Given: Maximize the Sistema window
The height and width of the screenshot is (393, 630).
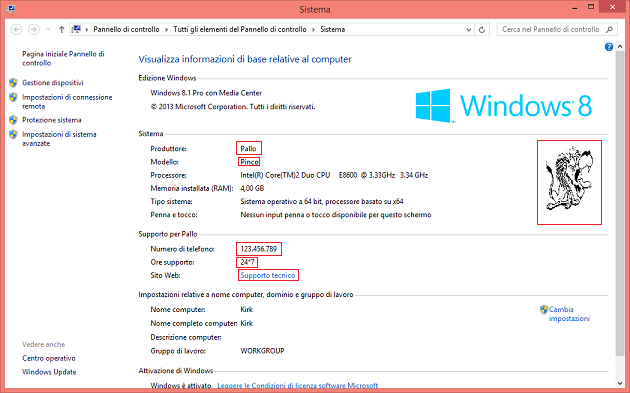Looking at the screenshot, I should pos(591,7).
